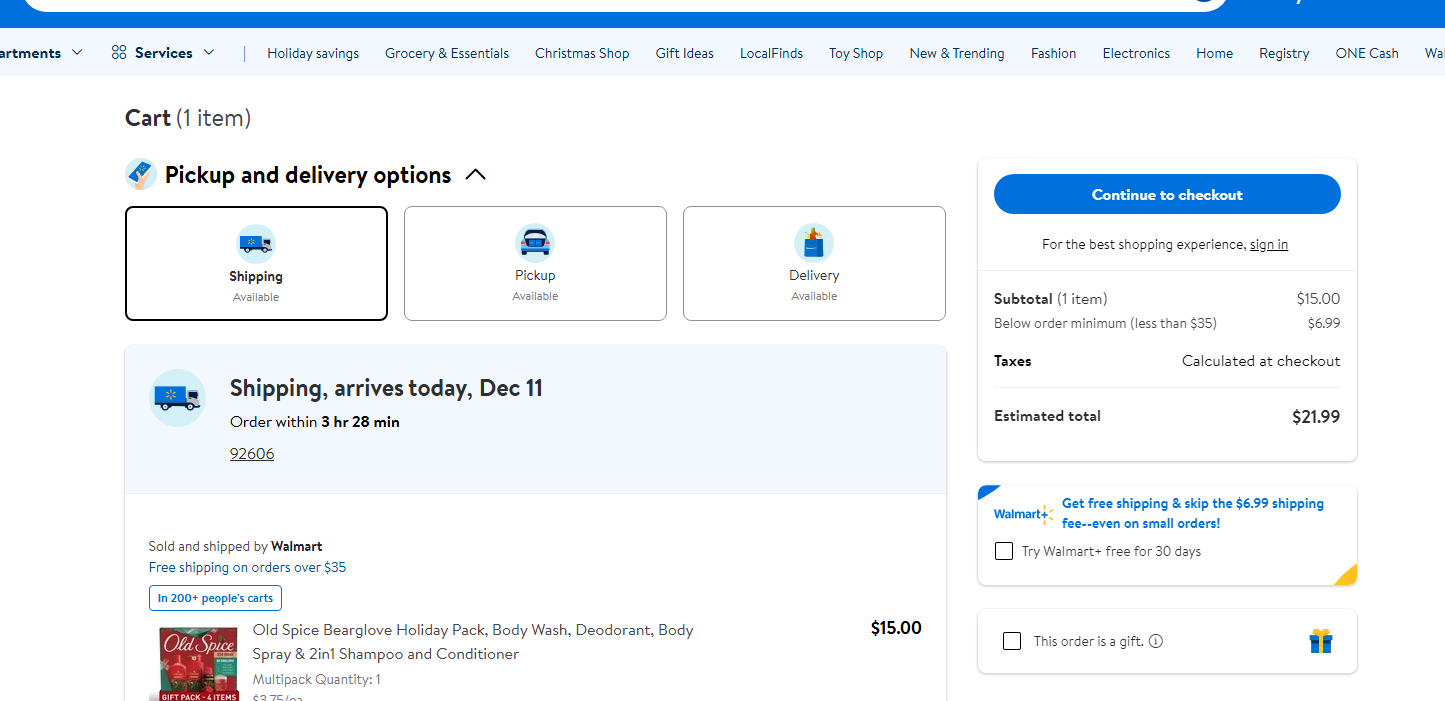Select the Shipping truck option card
Image resolution: width=1445 pixels, height=701 pixels.
[x=256, y=263]
